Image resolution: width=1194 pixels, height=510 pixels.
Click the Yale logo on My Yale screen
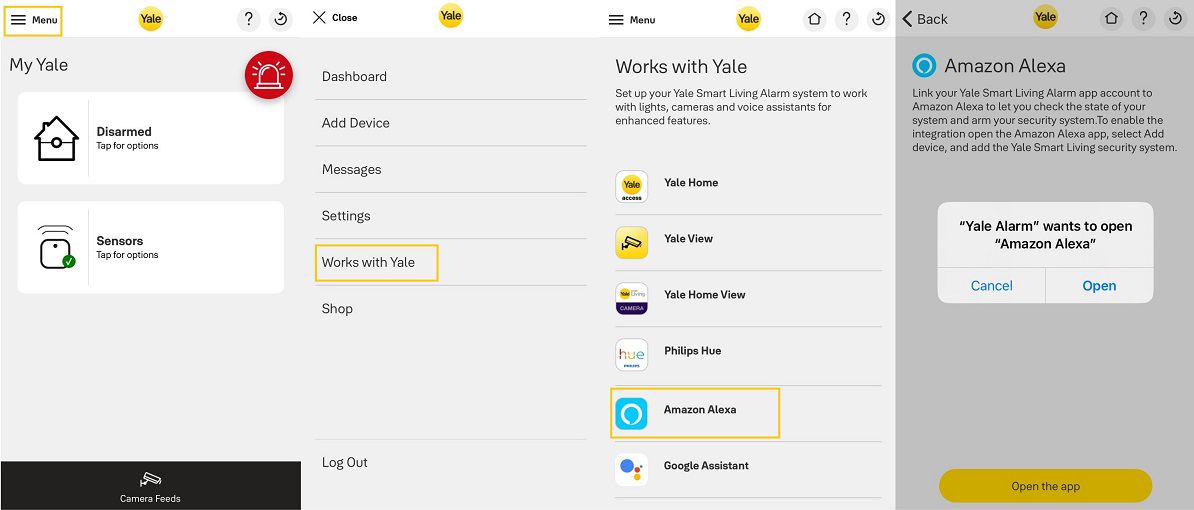tap(151, 19)
